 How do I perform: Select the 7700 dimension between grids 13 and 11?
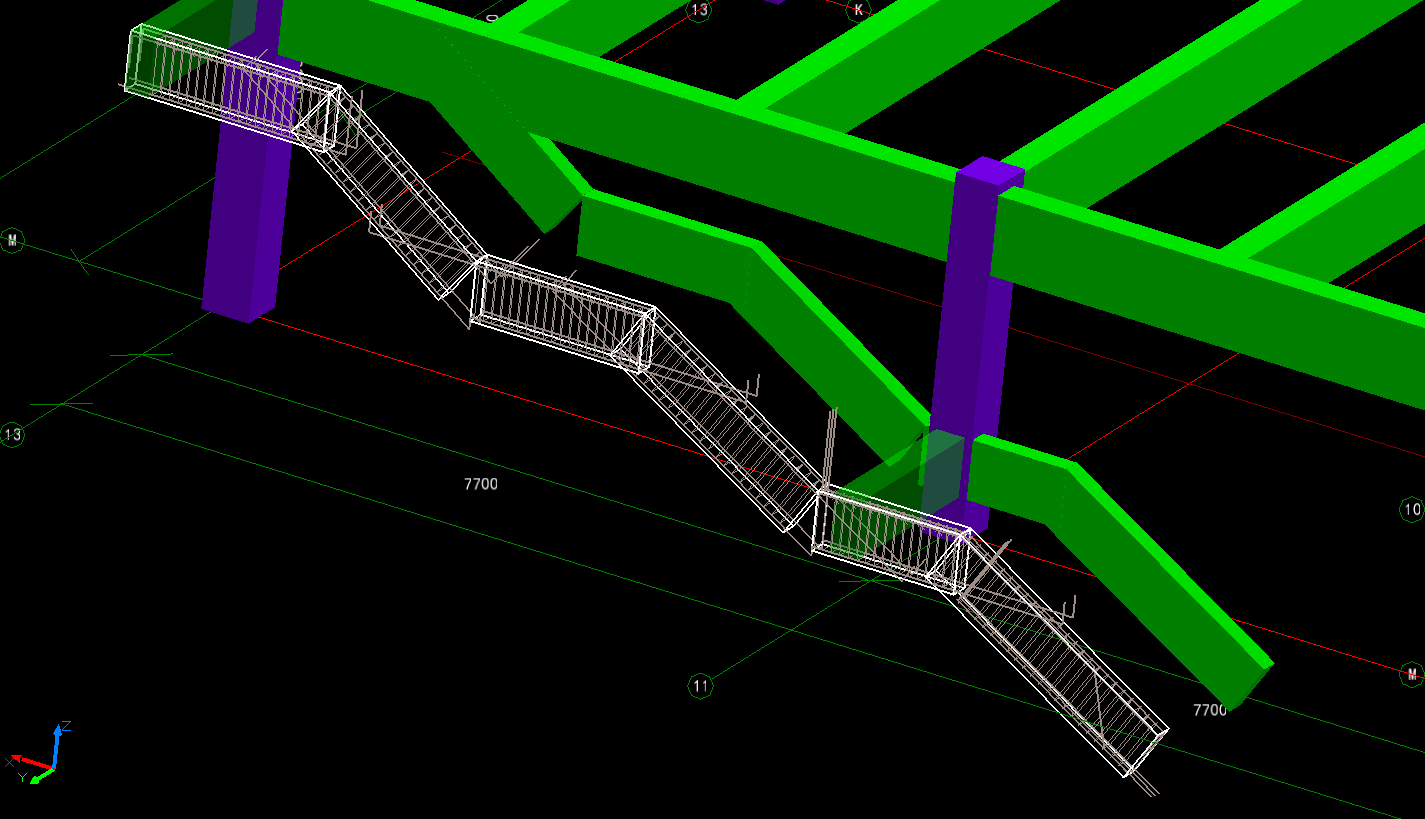(481, 484)
